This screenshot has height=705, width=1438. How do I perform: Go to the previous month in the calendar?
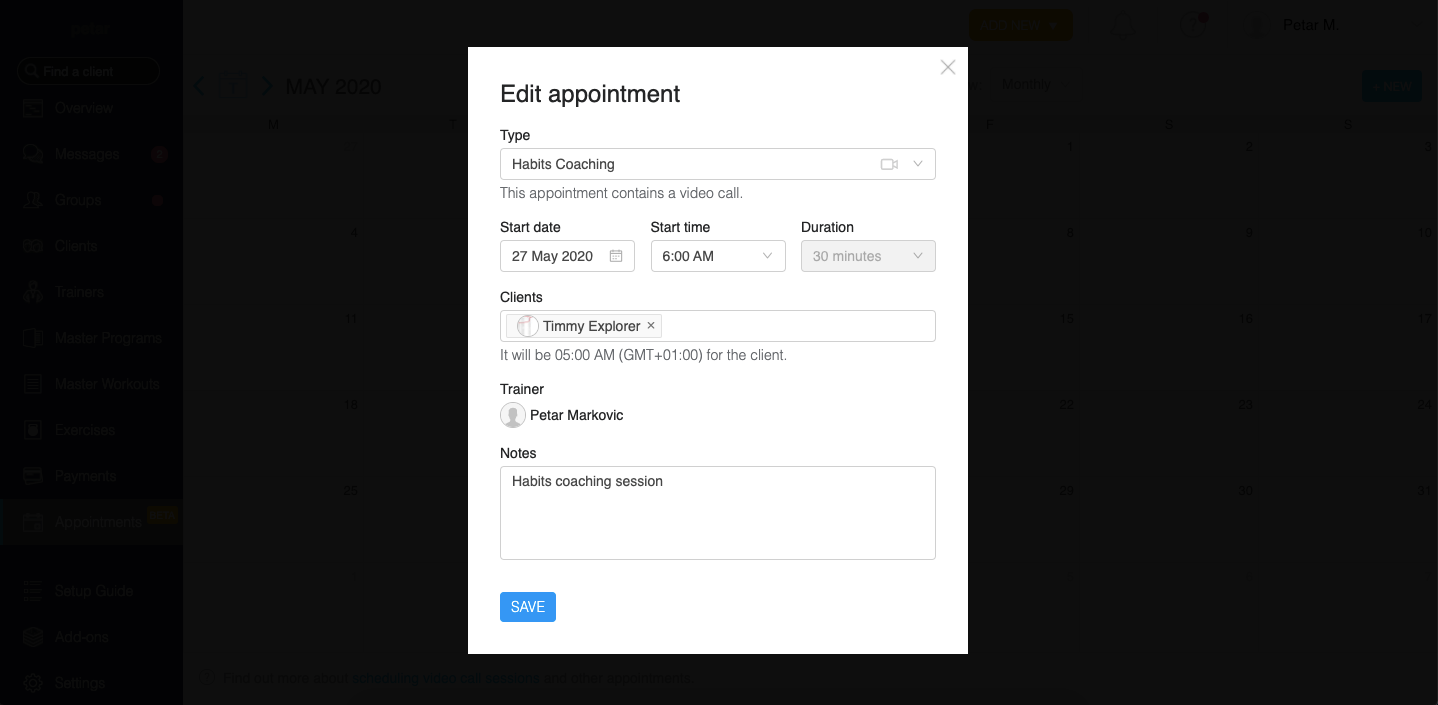coord(199,86)
